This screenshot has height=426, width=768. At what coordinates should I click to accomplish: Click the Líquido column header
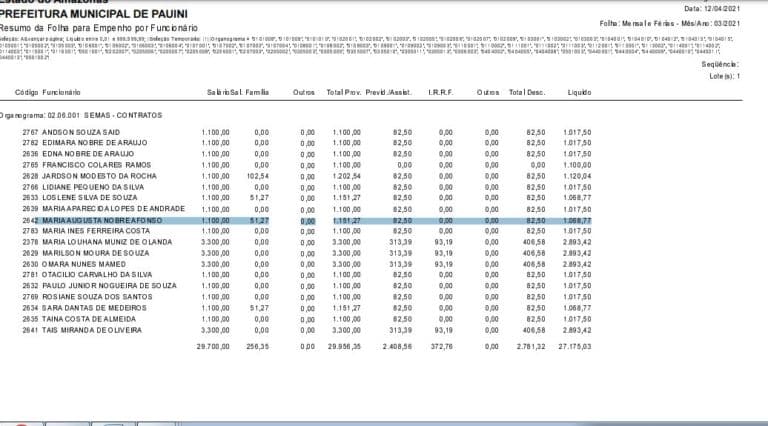click(577, 91)
